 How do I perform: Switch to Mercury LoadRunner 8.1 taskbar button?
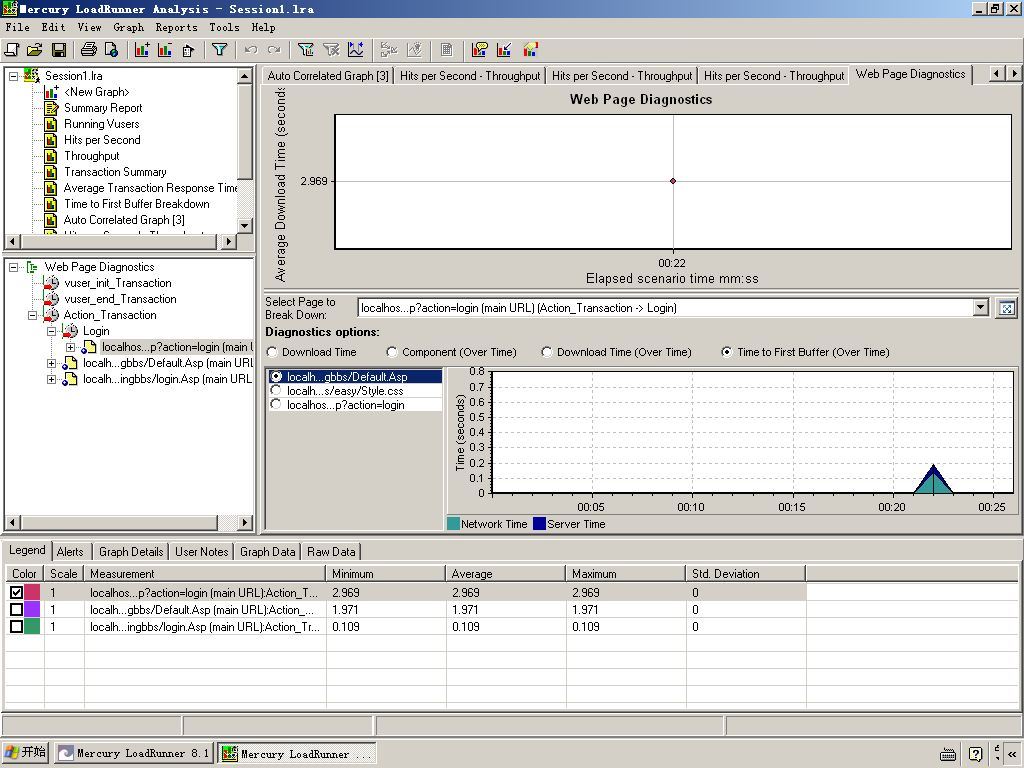click(133, 753)
